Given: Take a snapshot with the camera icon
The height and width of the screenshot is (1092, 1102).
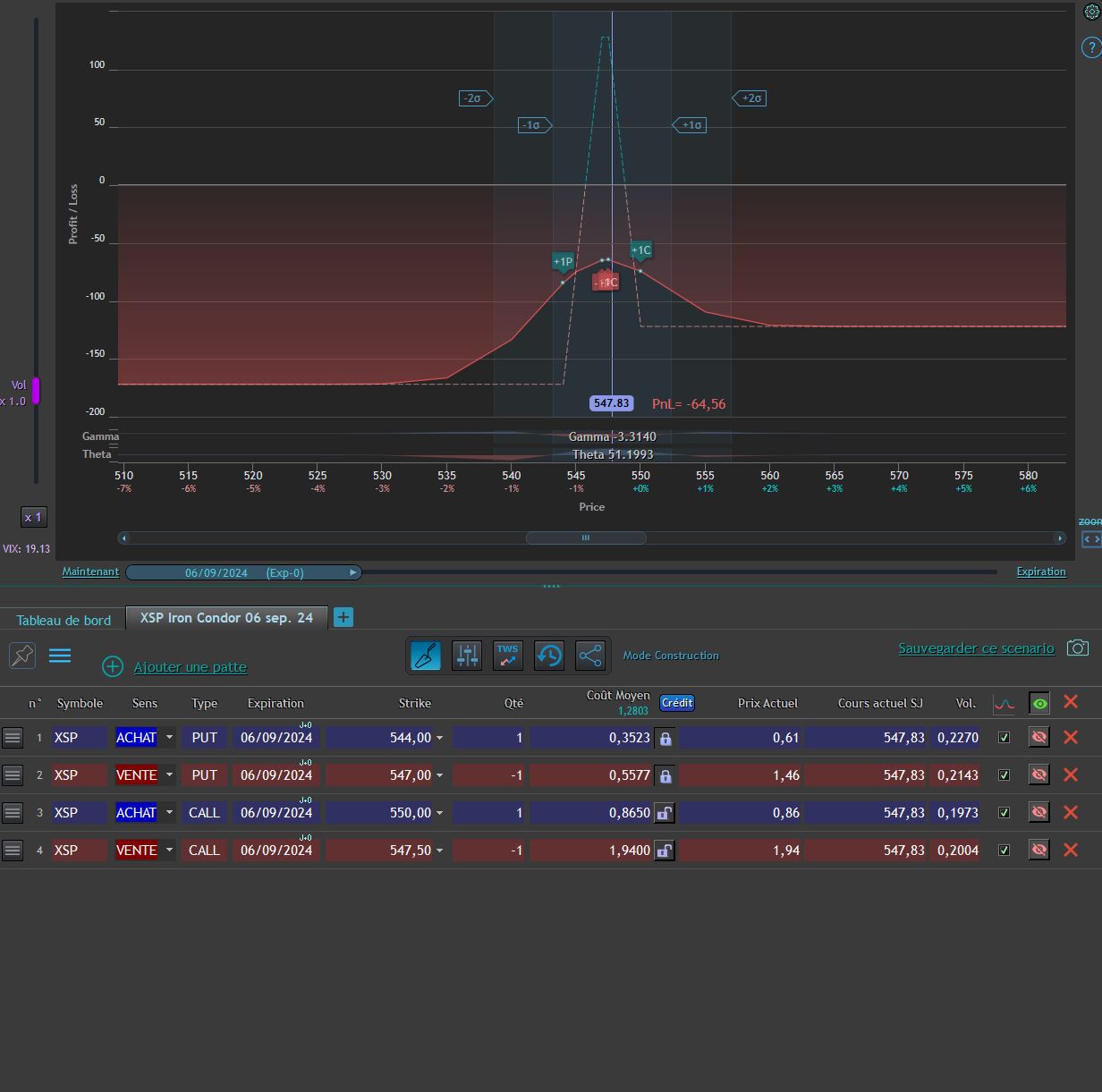Looking at the screenshot, I should (1078, 648).
